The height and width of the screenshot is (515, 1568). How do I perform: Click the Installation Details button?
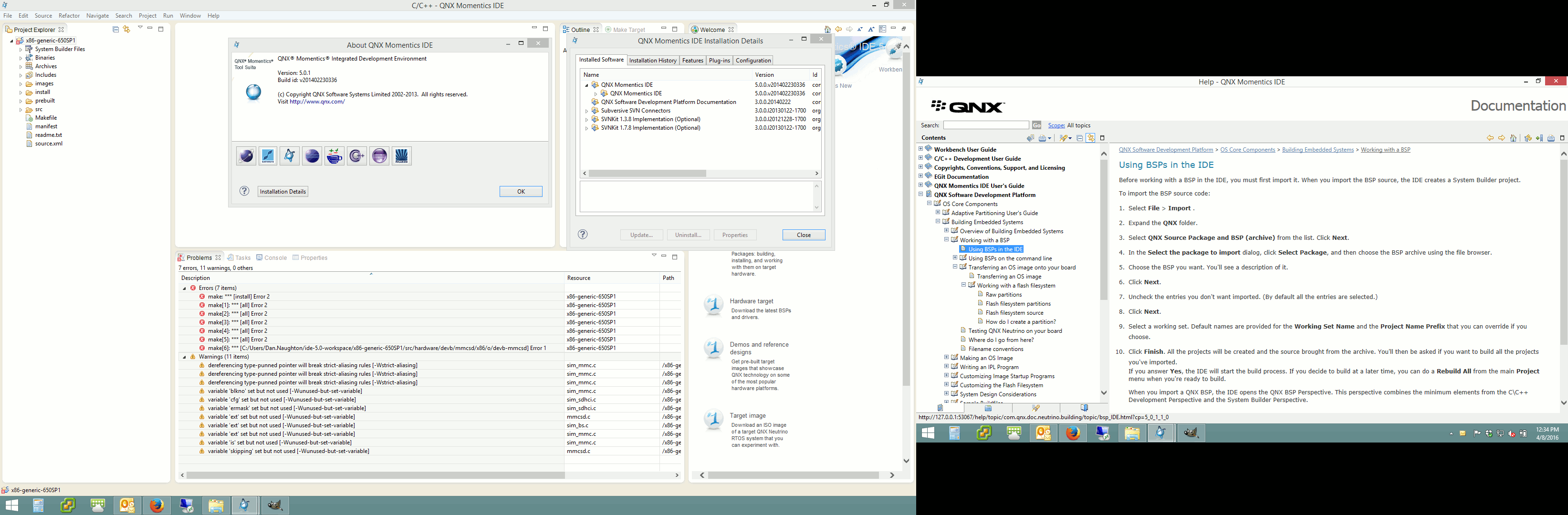tap(282, 192)
